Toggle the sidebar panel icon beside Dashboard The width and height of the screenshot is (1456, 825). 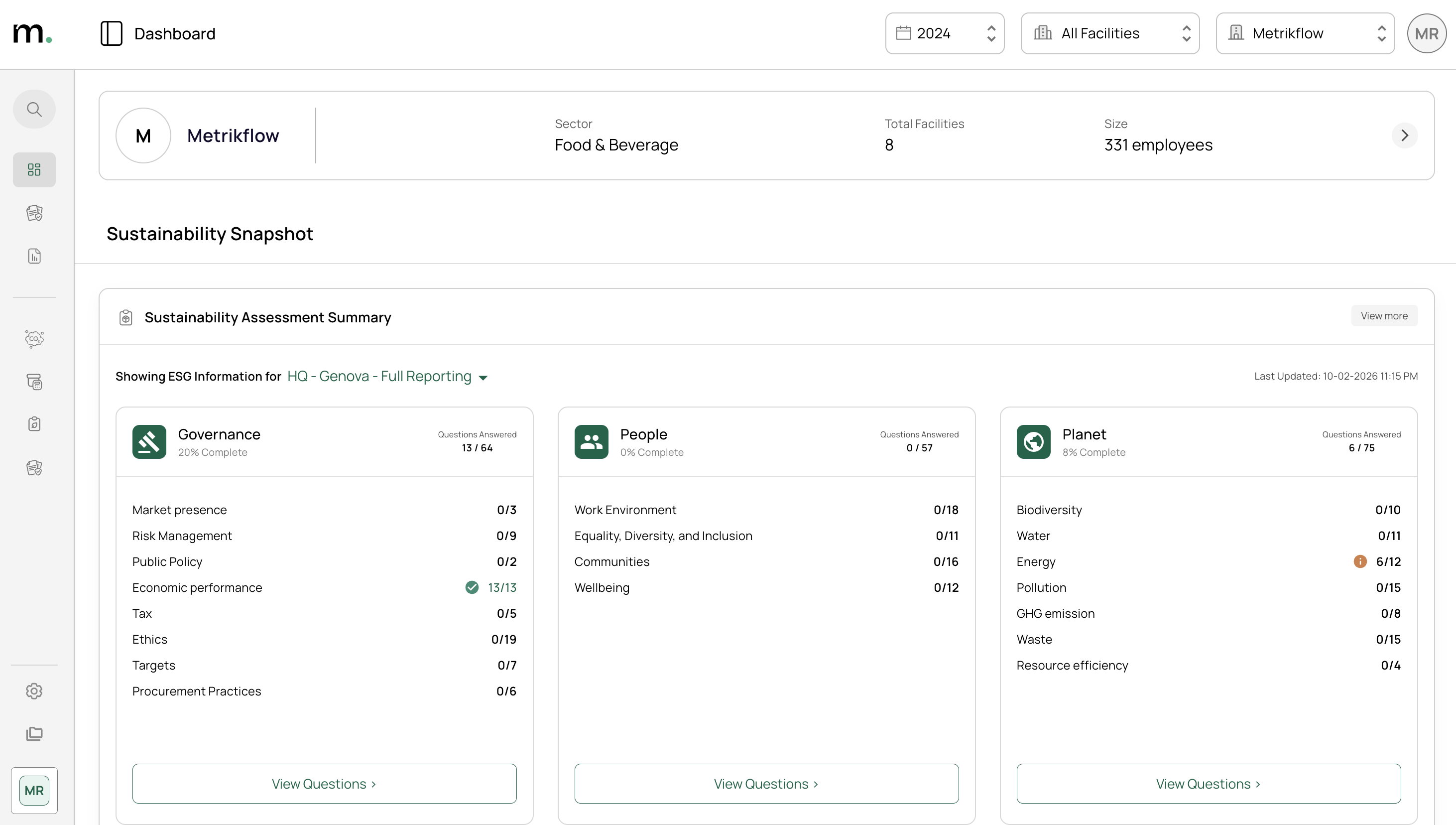[x=111, y=33]
